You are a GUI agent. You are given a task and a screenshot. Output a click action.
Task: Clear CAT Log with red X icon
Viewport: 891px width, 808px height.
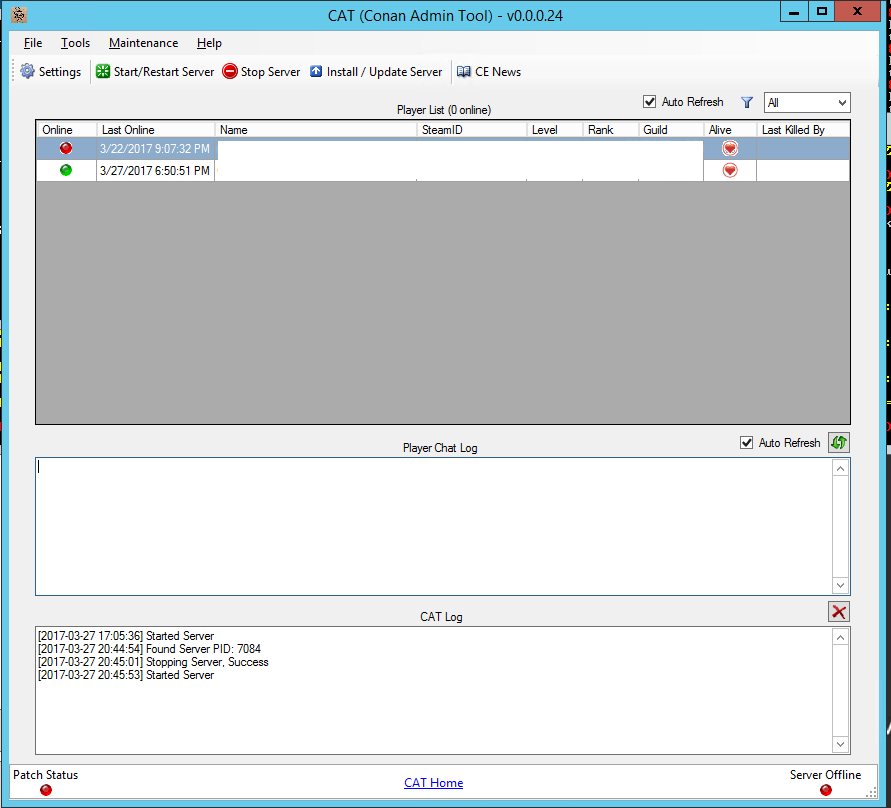coord(839,612)
